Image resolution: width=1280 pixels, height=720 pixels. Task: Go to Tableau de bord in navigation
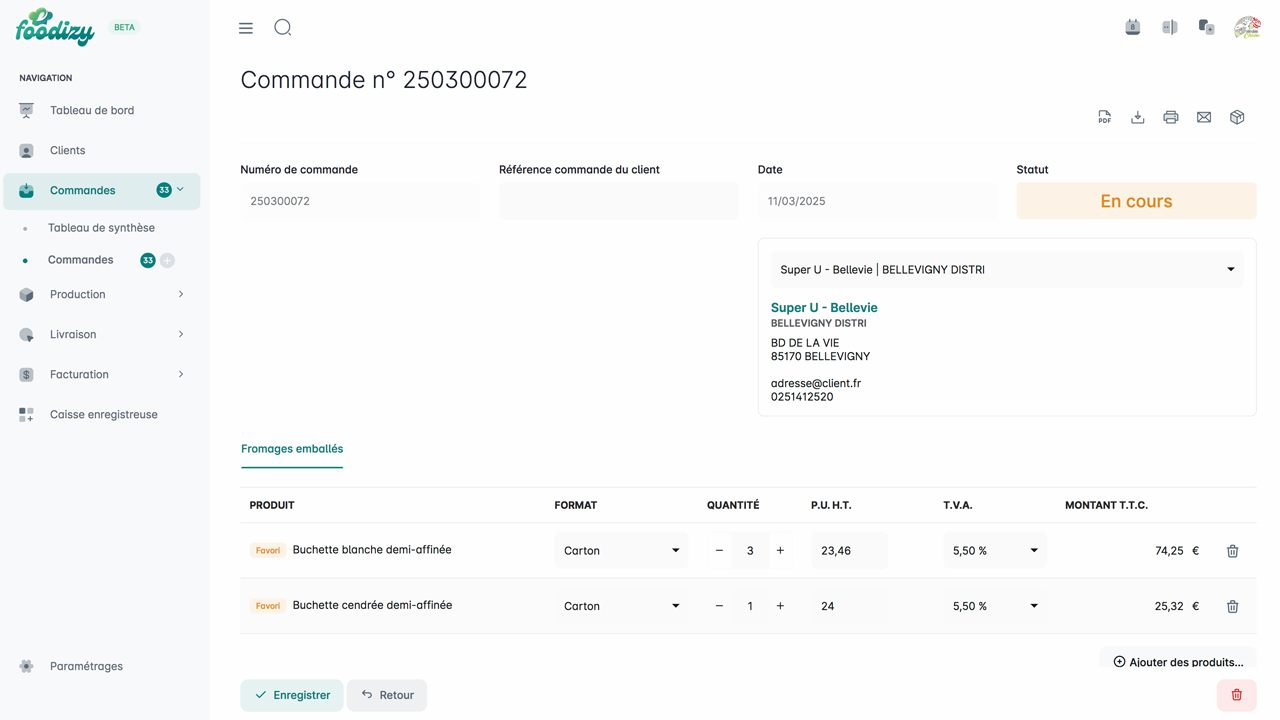[x=92, y=110]
